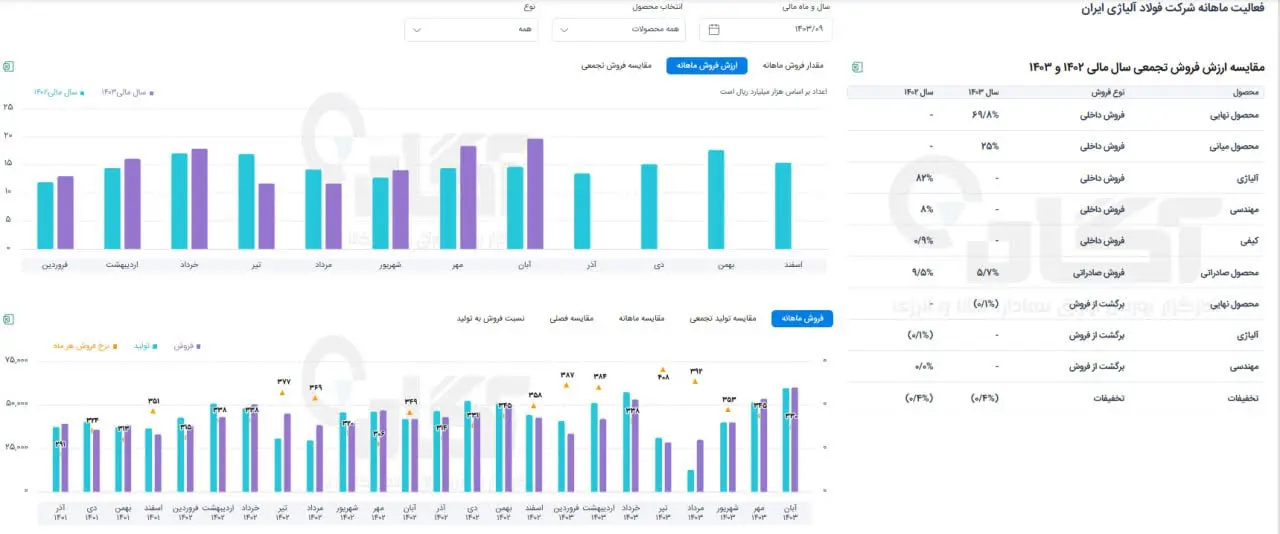Click the 'سال ۱۴۰۳' table column header
The image size is (1280, 534).
click(x=983, y=92)
